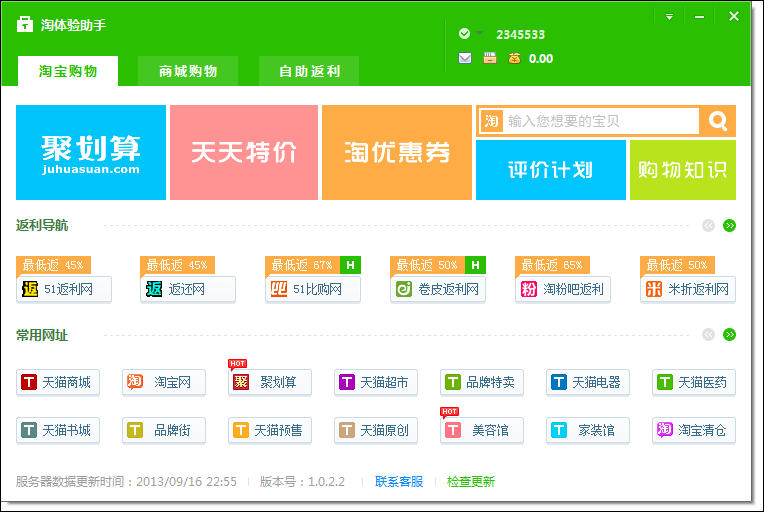The width and height of the screenshot is (764, 512).
Task: Open the 聚划算 shortcut with HOT badge
Action: pyautogui.click(x=269, y=382)
